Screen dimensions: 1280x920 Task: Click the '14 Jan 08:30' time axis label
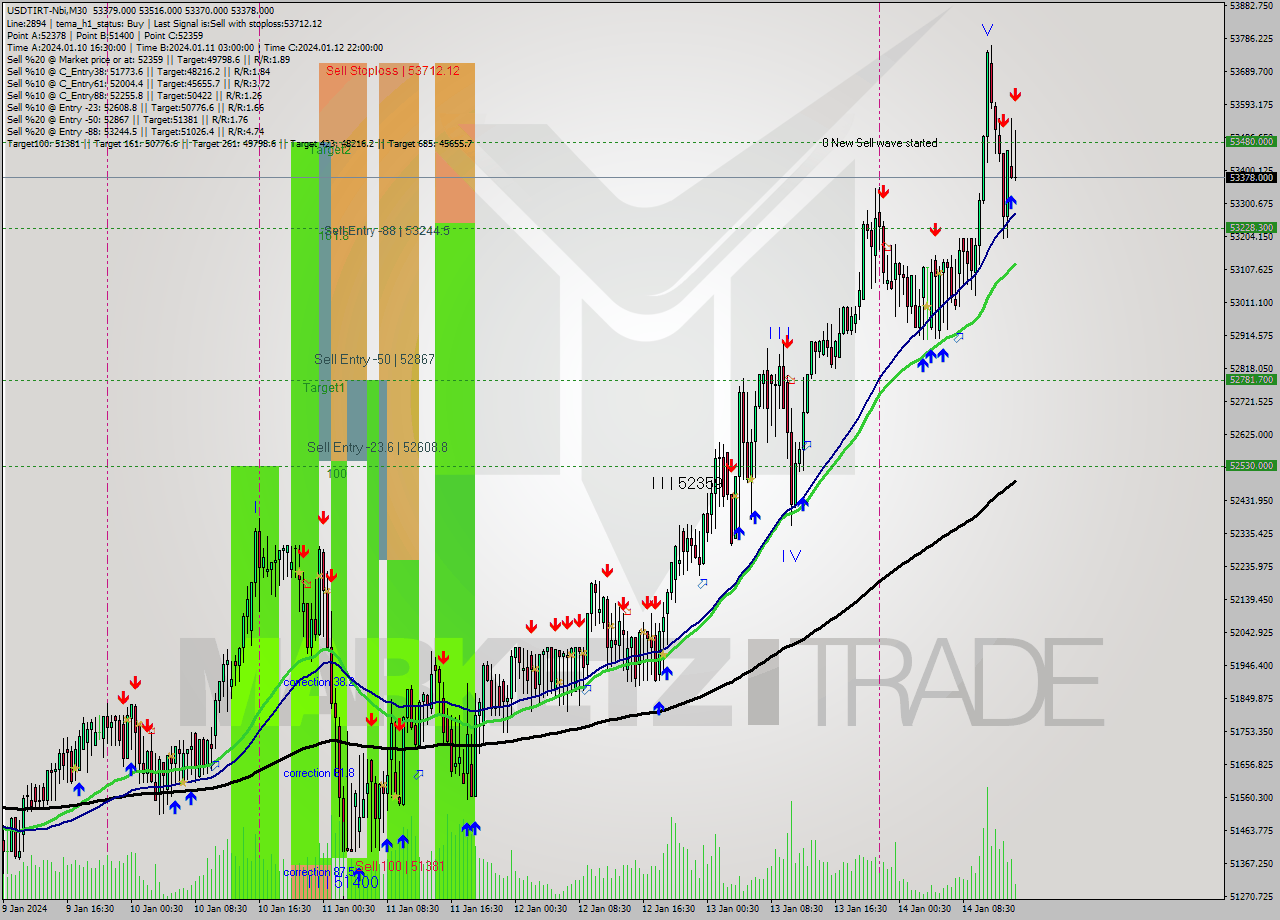(988, 909)
